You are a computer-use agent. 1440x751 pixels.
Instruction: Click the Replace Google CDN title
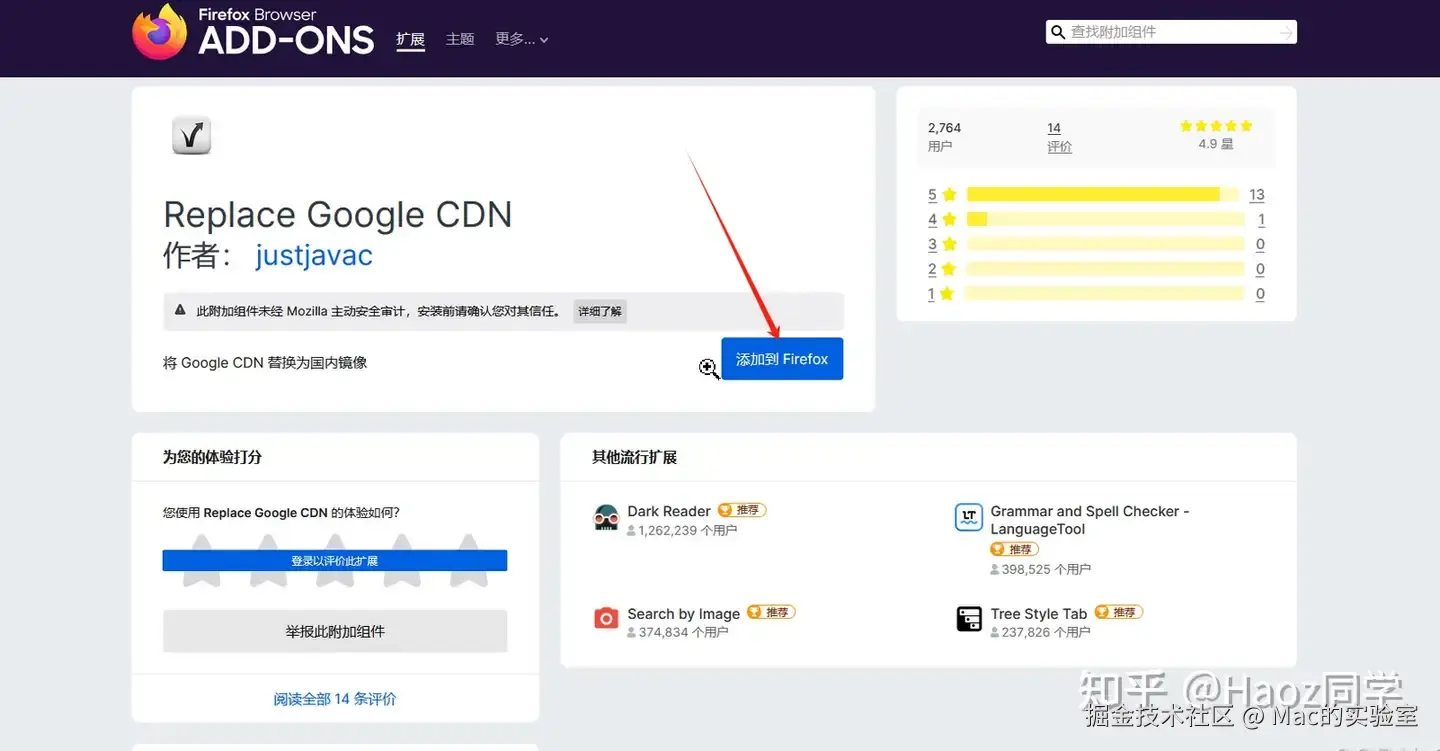click(338, 215)
